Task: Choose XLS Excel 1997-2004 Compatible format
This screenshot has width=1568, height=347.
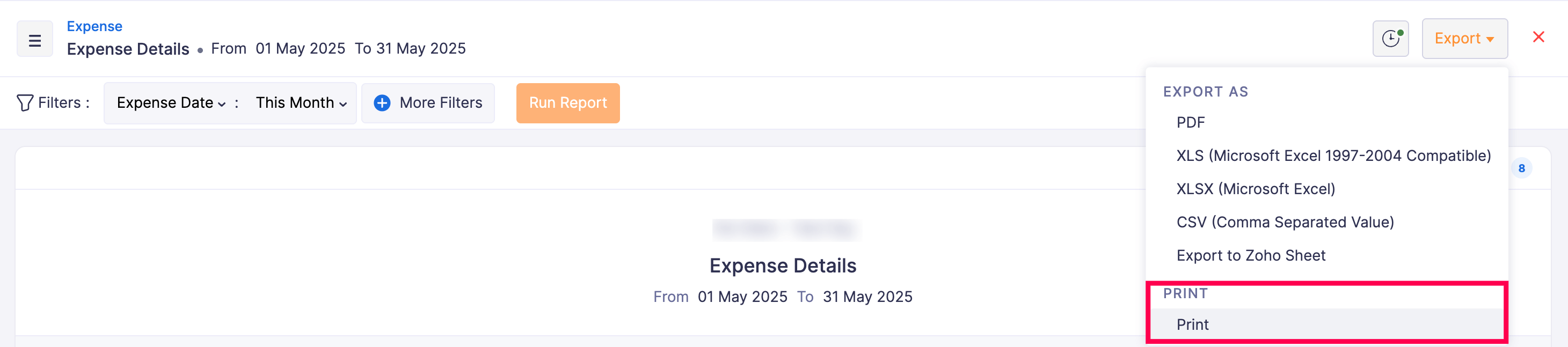Action: coord(1333,156)
